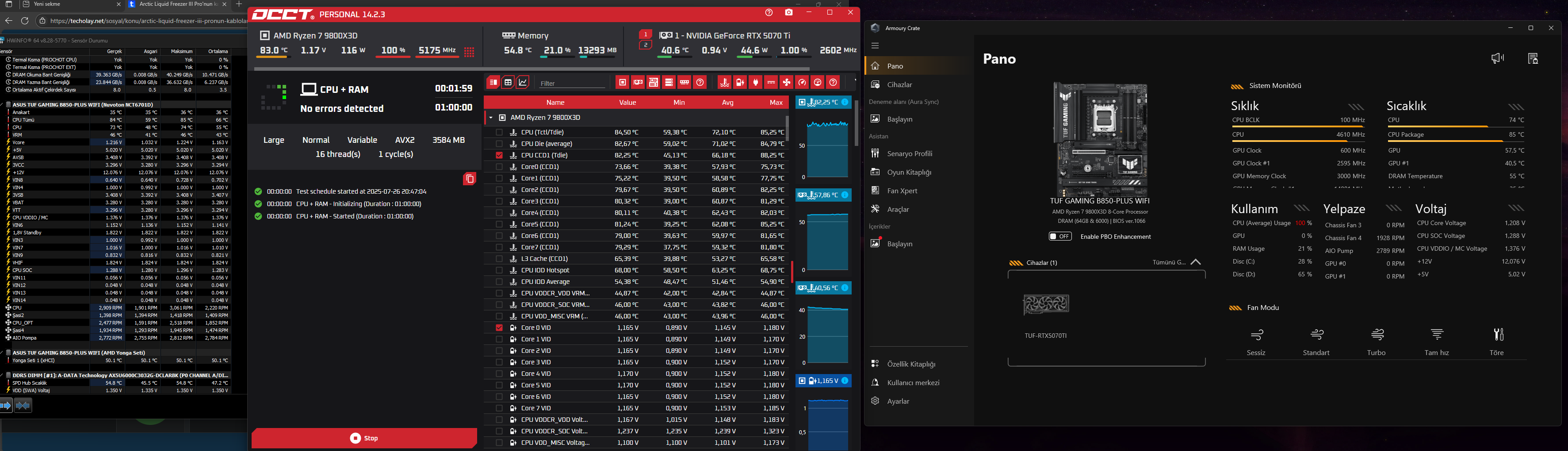The image size is (1568, 451).
Task: Tick the Core0 (CCD1) checkbox
Action: (499, 167)
